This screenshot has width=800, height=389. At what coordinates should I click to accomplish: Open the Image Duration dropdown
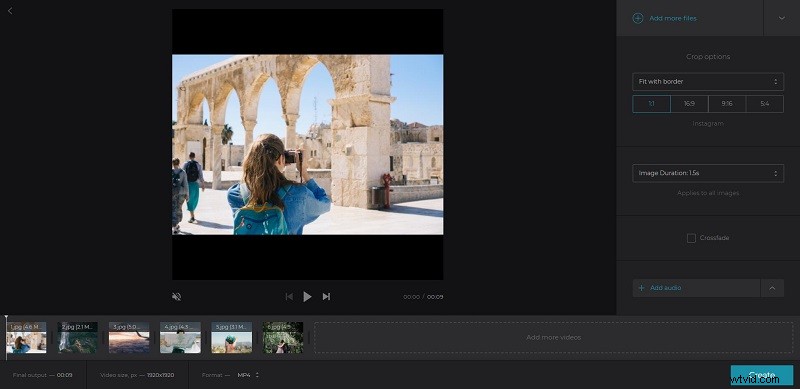[x=708, y=173]
